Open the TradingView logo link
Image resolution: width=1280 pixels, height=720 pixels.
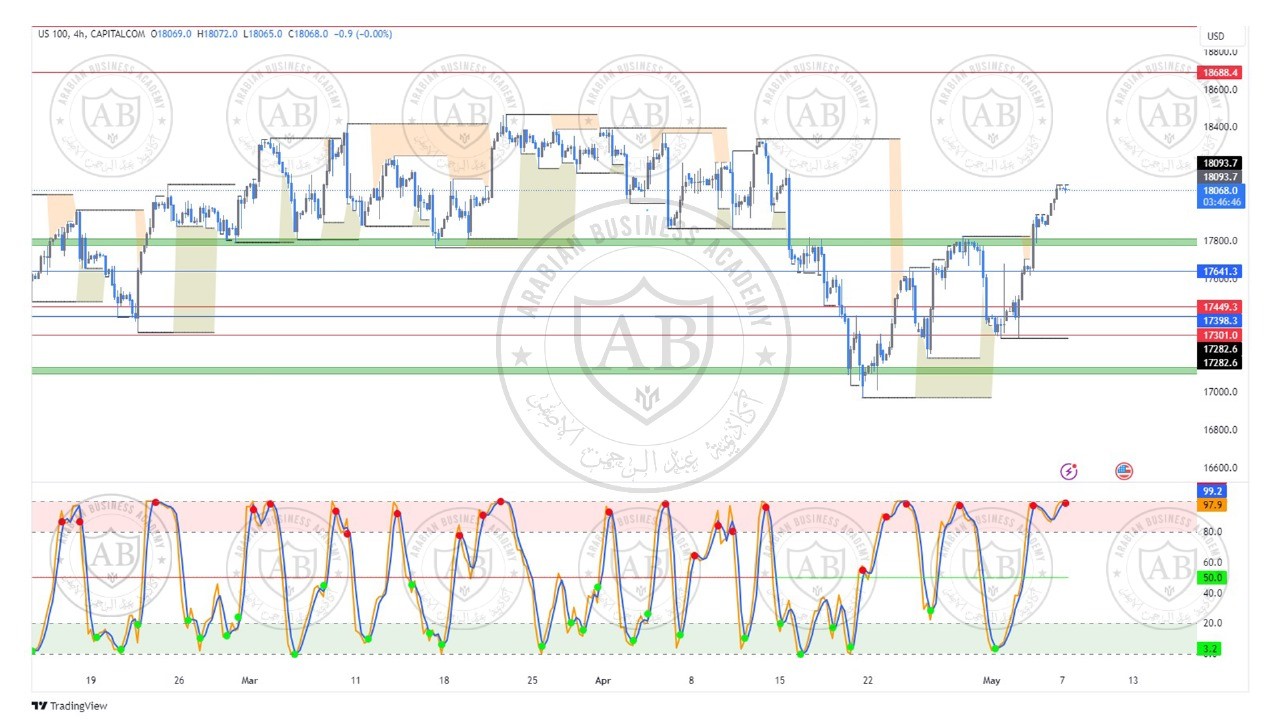coord(69,706)
